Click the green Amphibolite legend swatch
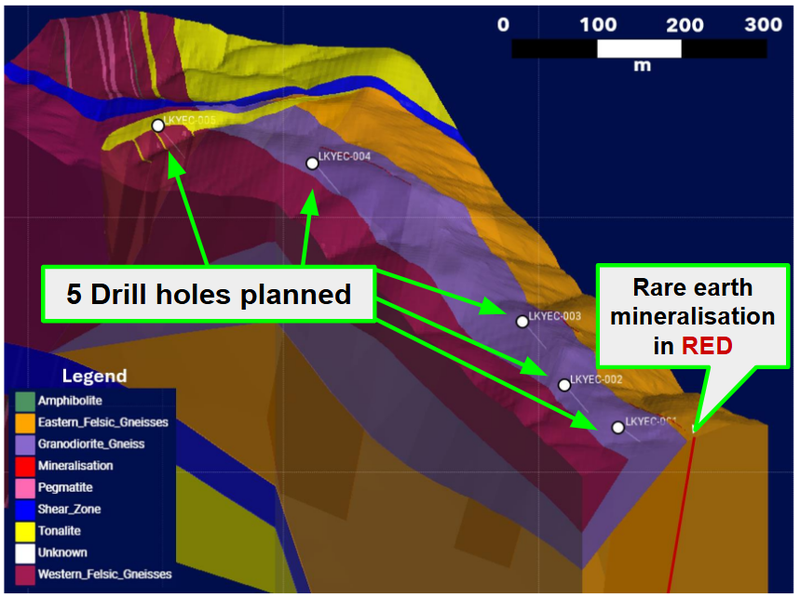800x596 pixels. [26, 400]
